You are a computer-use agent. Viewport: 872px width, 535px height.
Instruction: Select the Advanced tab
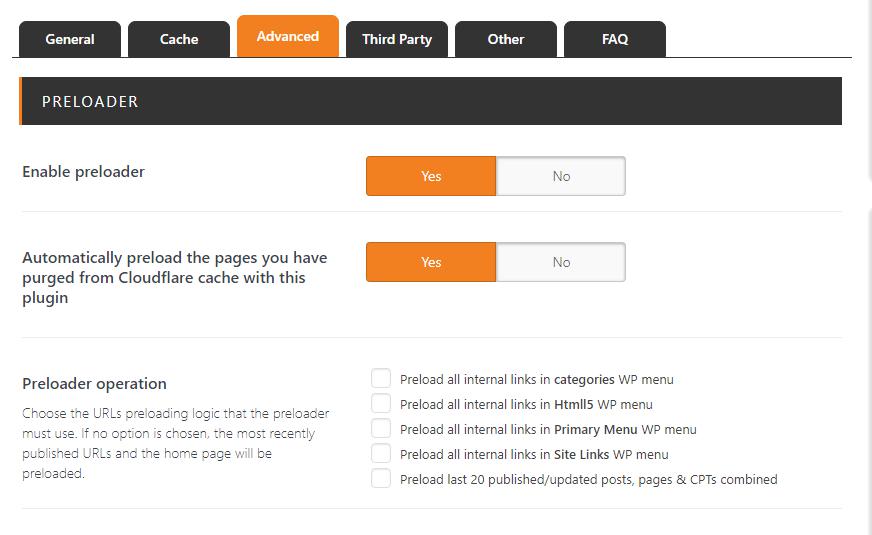pyautogui.click(x=288, y=36)
